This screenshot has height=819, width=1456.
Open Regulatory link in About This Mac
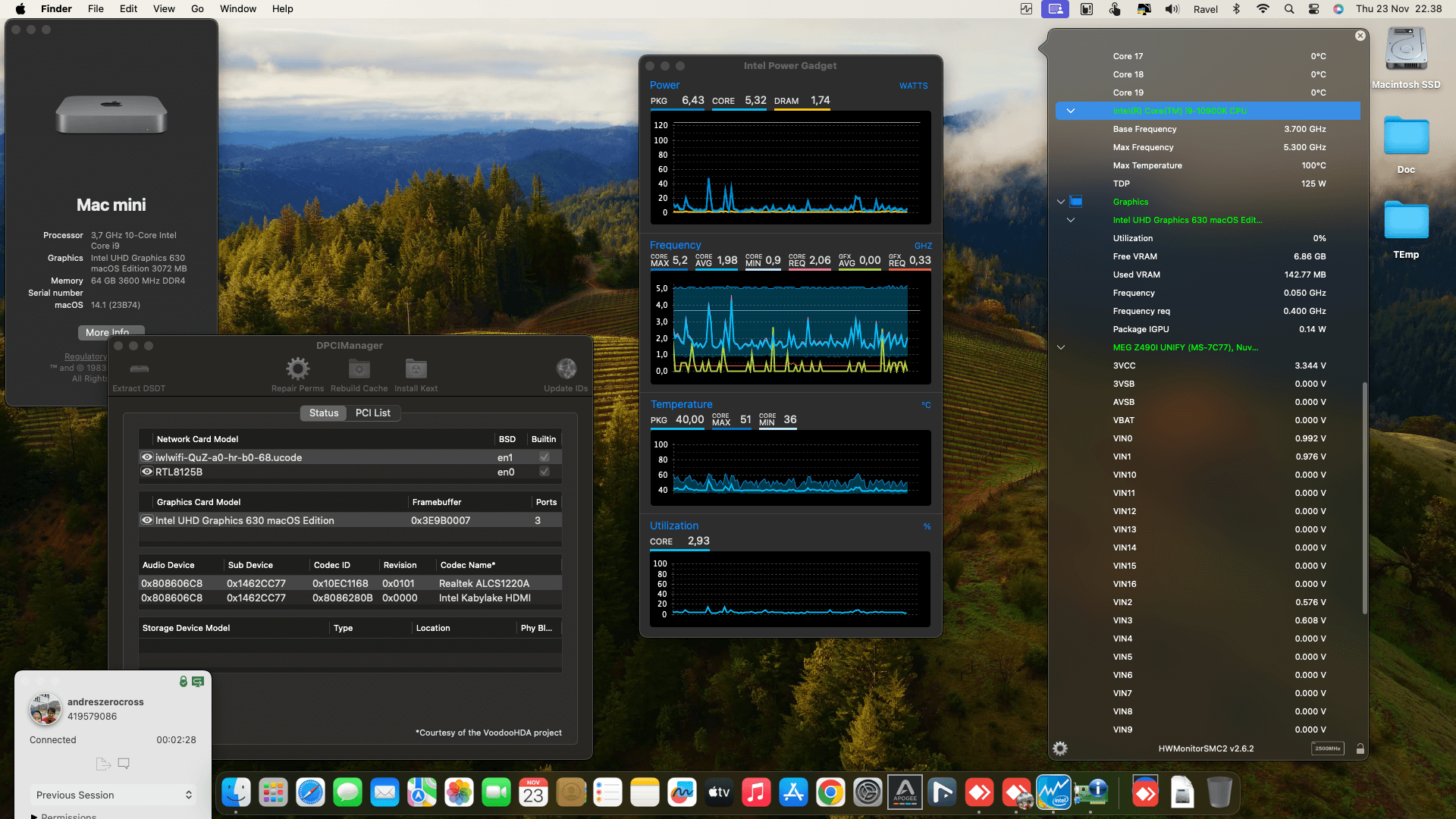click(86, 356)
